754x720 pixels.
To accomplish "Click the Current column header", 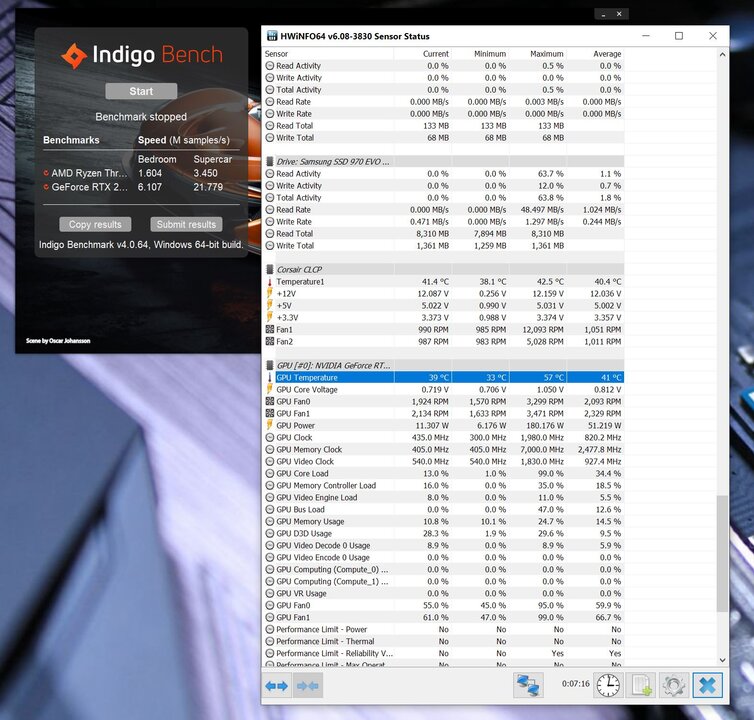I will tap(423, 54).
